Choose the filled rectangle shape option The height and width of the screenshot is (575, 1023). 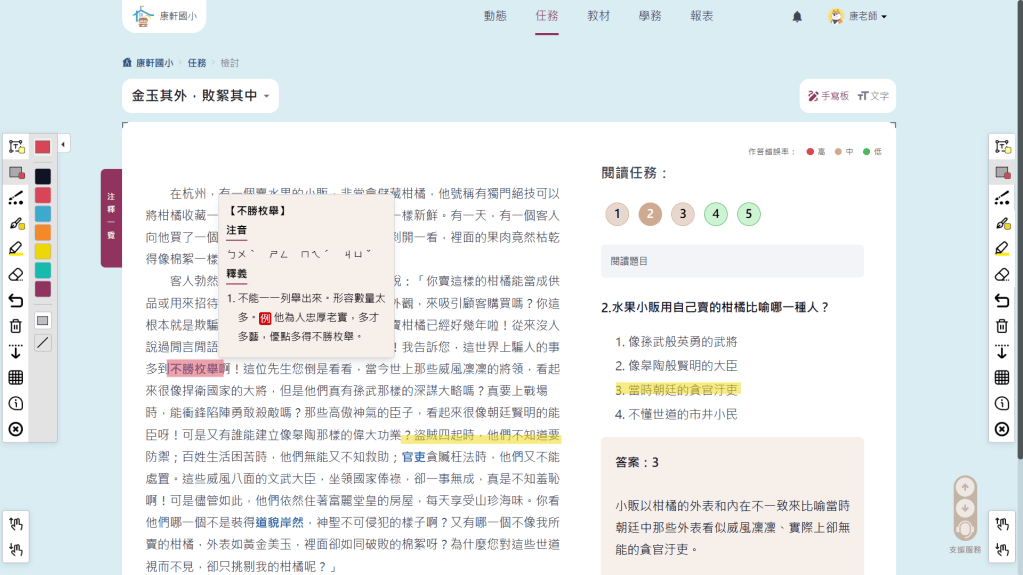[x=43, y=321]
